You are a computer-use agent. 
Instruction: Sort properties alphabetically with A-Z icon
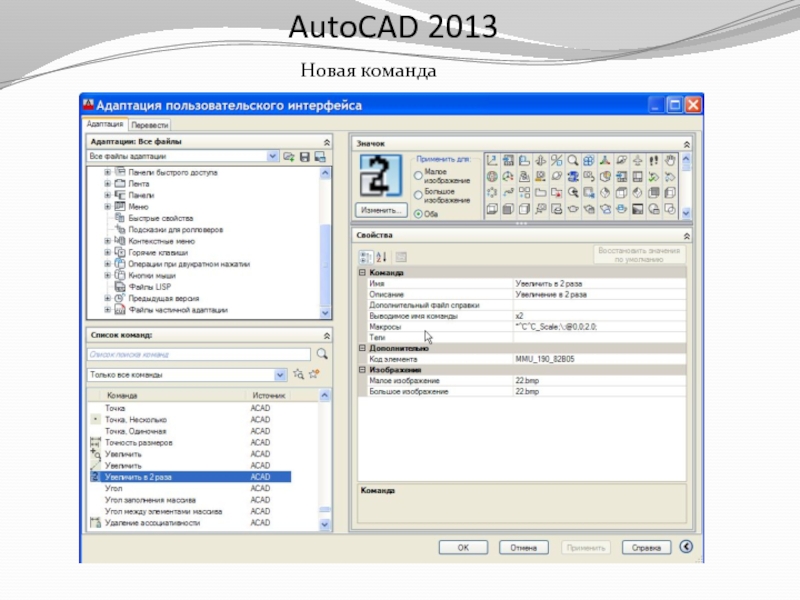(381, 257)
